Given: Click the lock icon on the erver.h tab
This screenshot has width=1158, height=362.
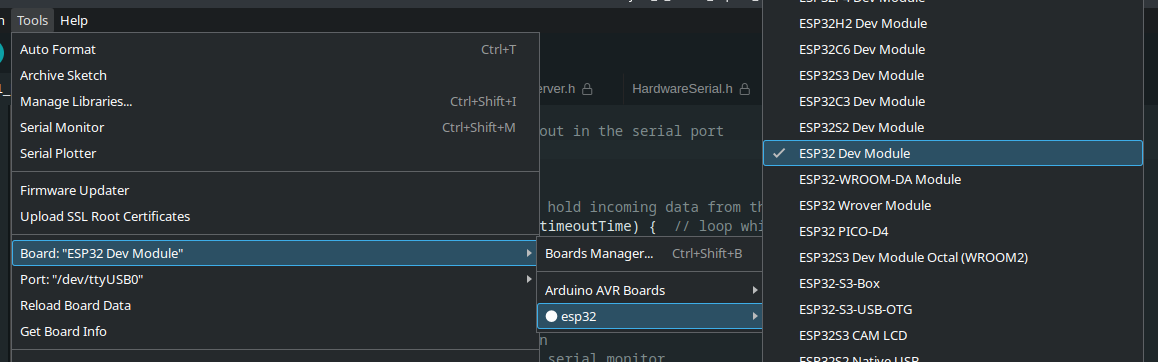Looking at the screenshot, I should click(x=587, y=89).
